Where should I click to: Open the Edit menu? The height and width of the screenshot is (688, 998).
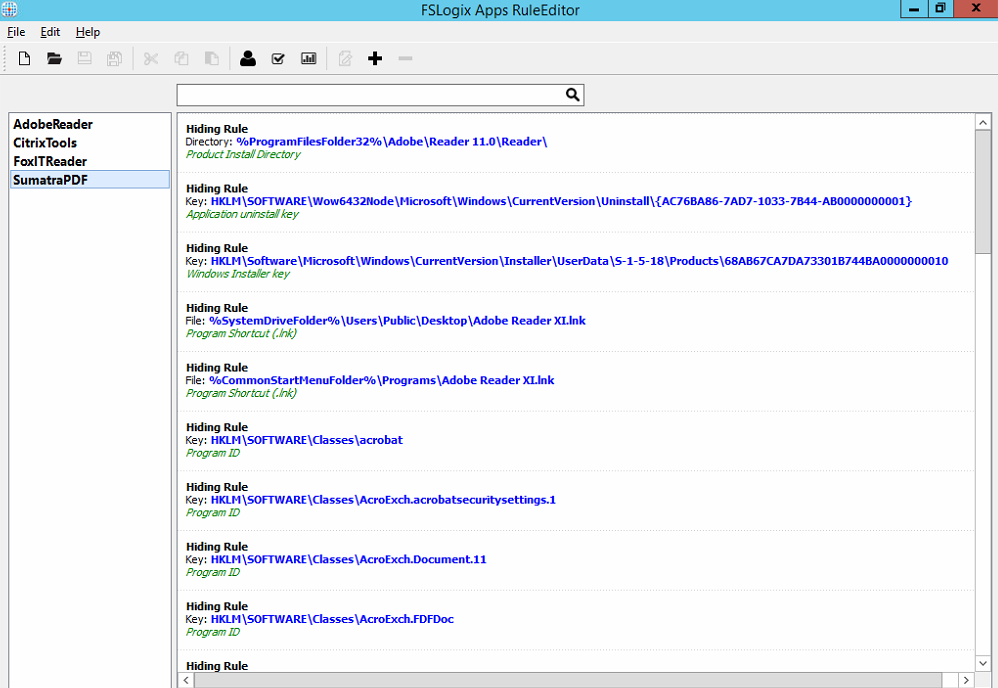point(50,32)
